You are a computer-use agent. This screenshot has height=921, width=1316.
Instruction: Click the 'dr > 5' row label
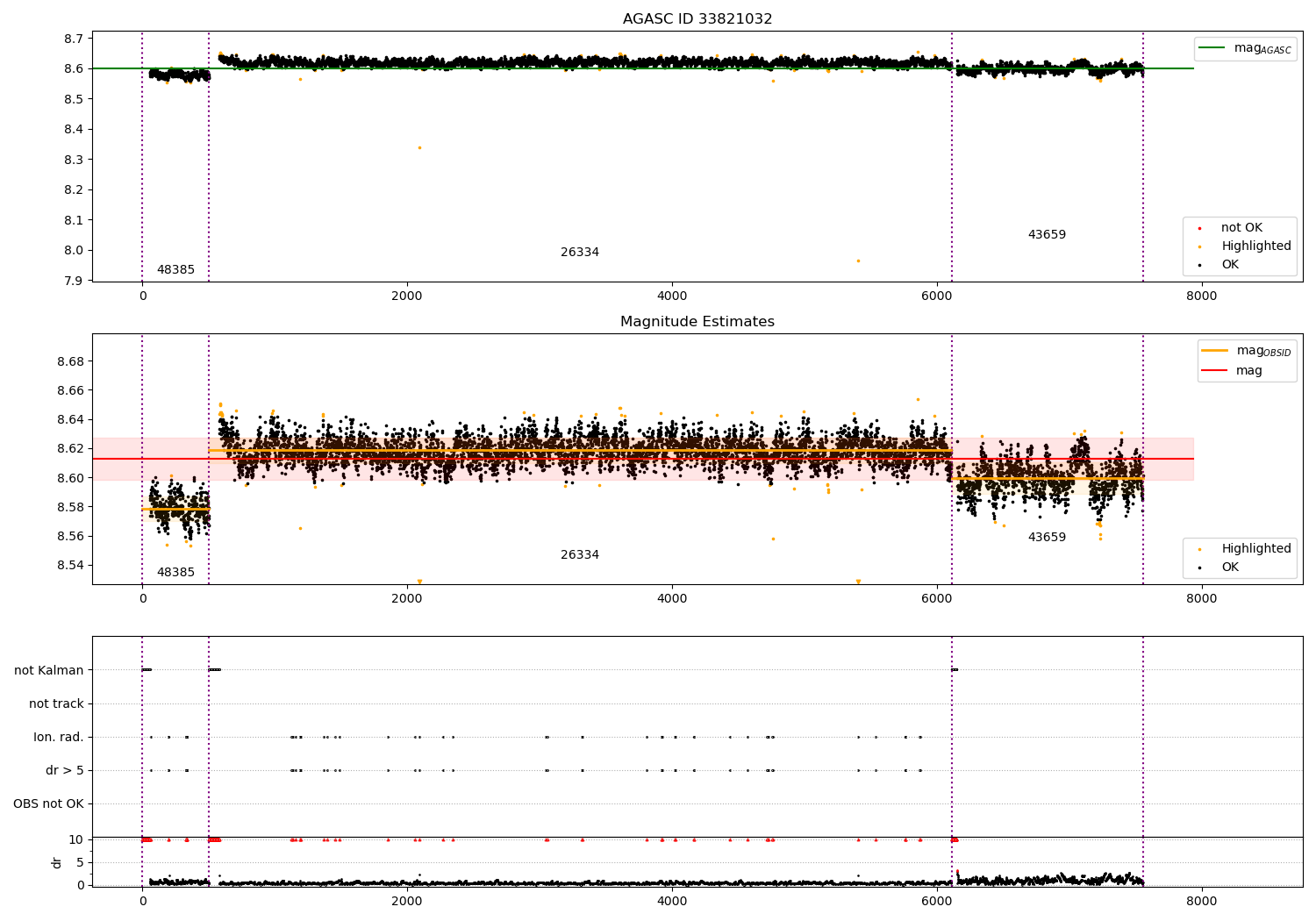pos(65,770)
